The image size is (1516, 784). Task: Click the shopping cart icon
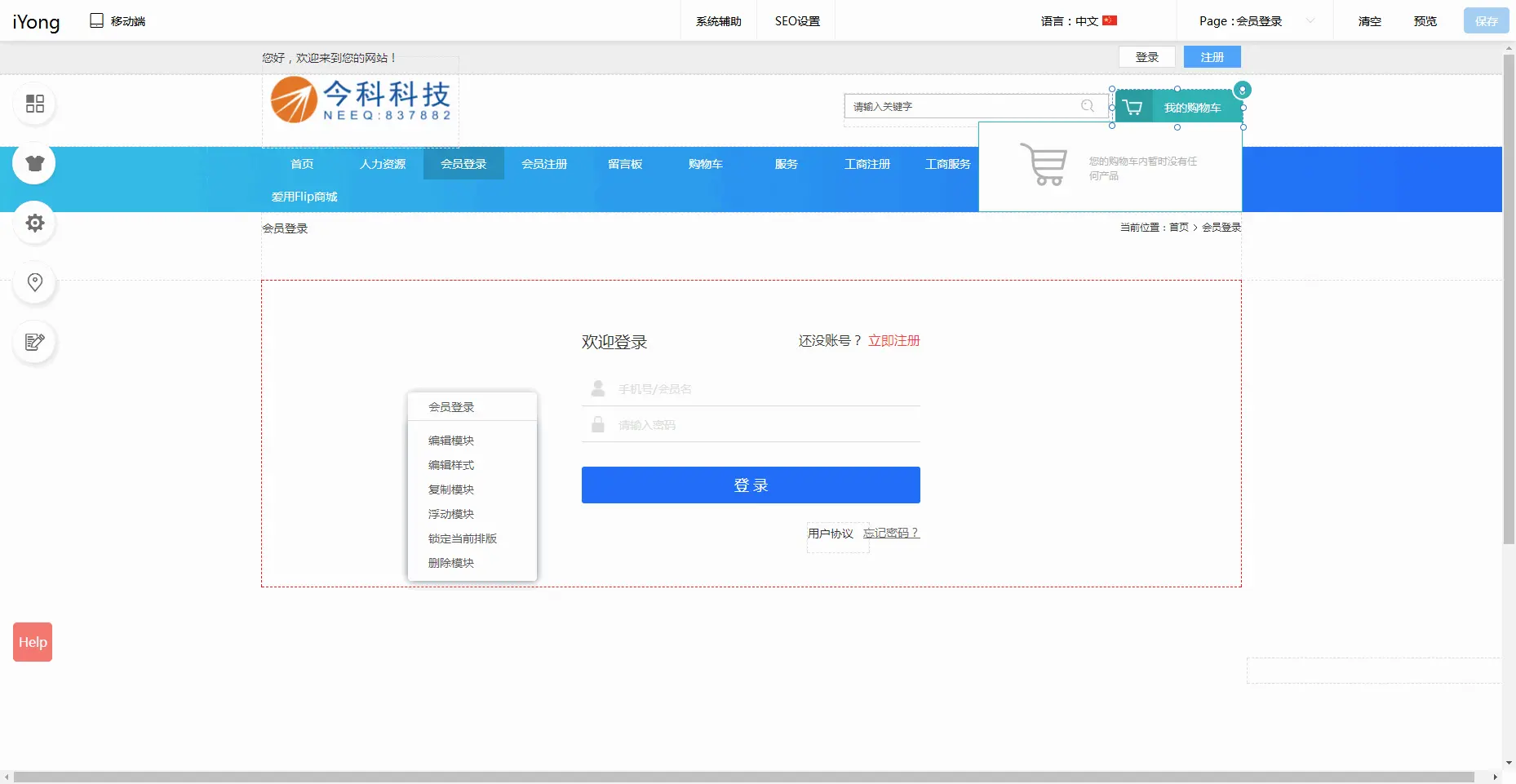(x=1133, y=107)
